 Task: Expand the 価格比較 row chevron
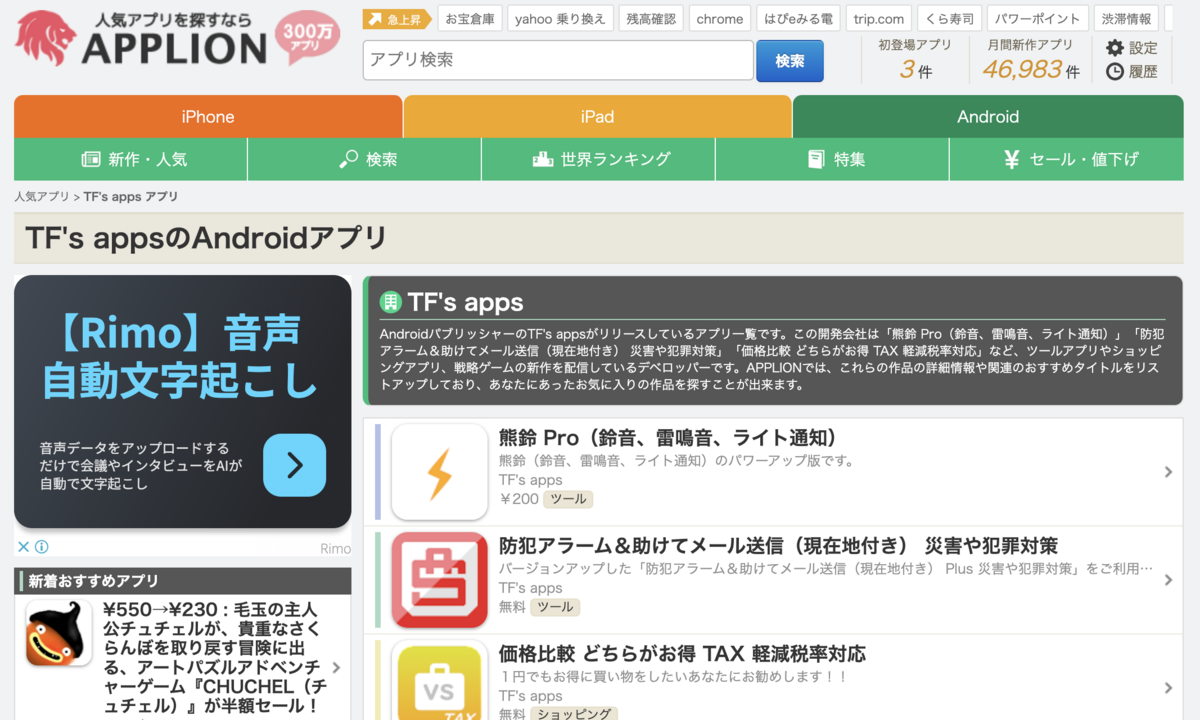(1168, 688)
